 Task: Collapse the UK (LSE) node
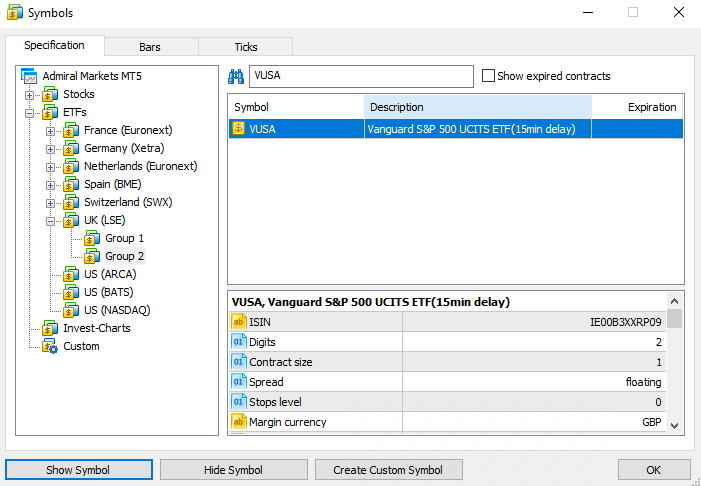51,221
